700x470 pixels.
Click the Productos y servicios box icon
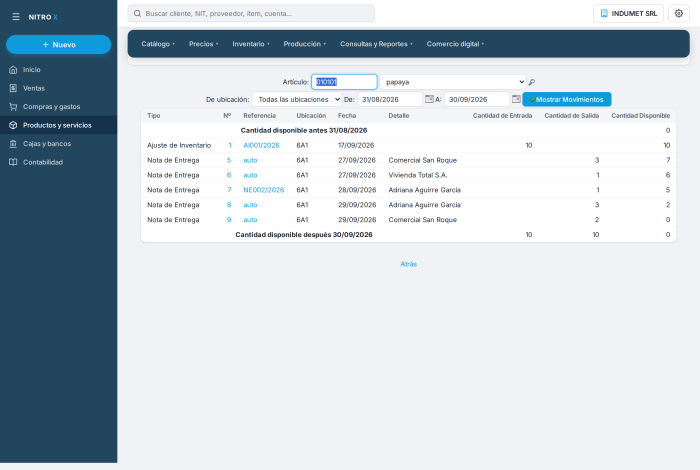[13, 125]
